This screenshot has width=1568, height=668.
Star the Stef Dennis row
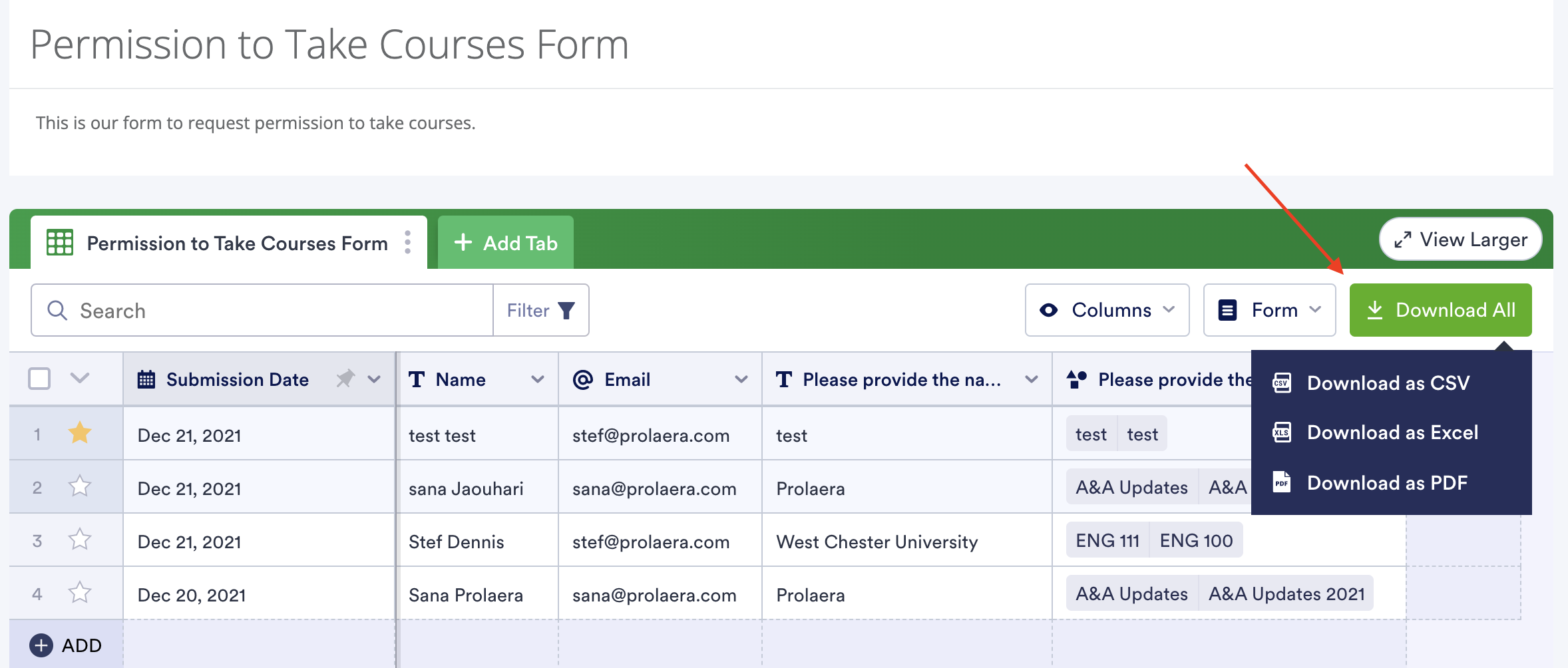[x=80, y=539]
